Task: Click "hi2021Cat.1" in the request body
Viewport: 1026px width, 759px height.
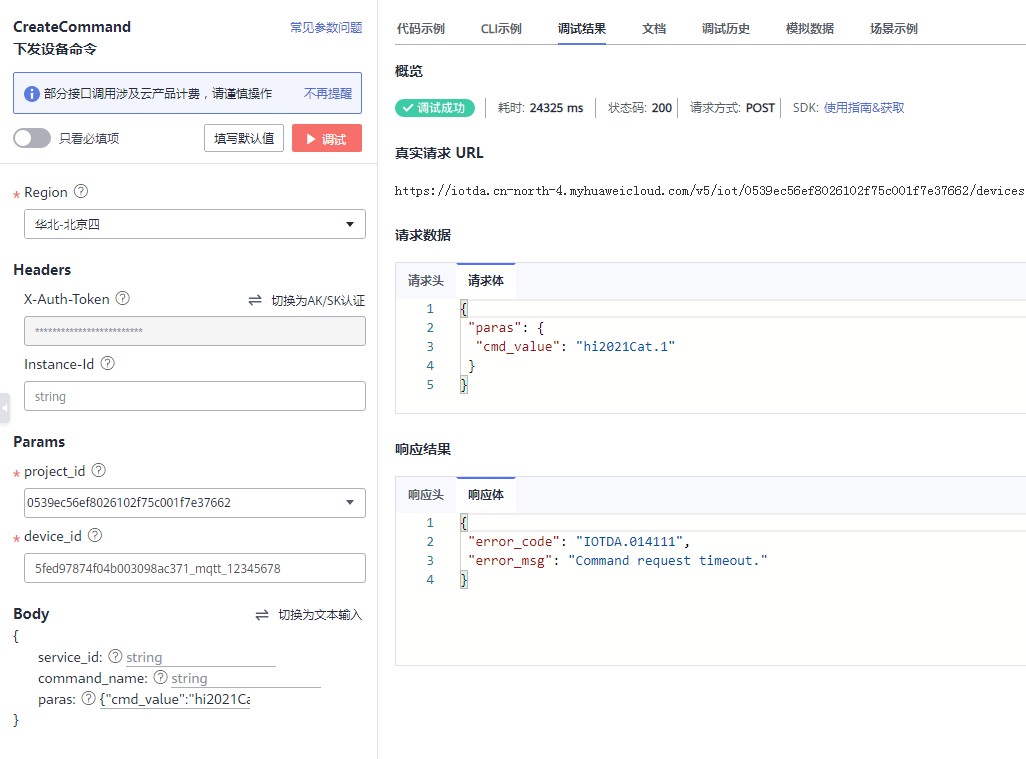Action: pos(625,347)
